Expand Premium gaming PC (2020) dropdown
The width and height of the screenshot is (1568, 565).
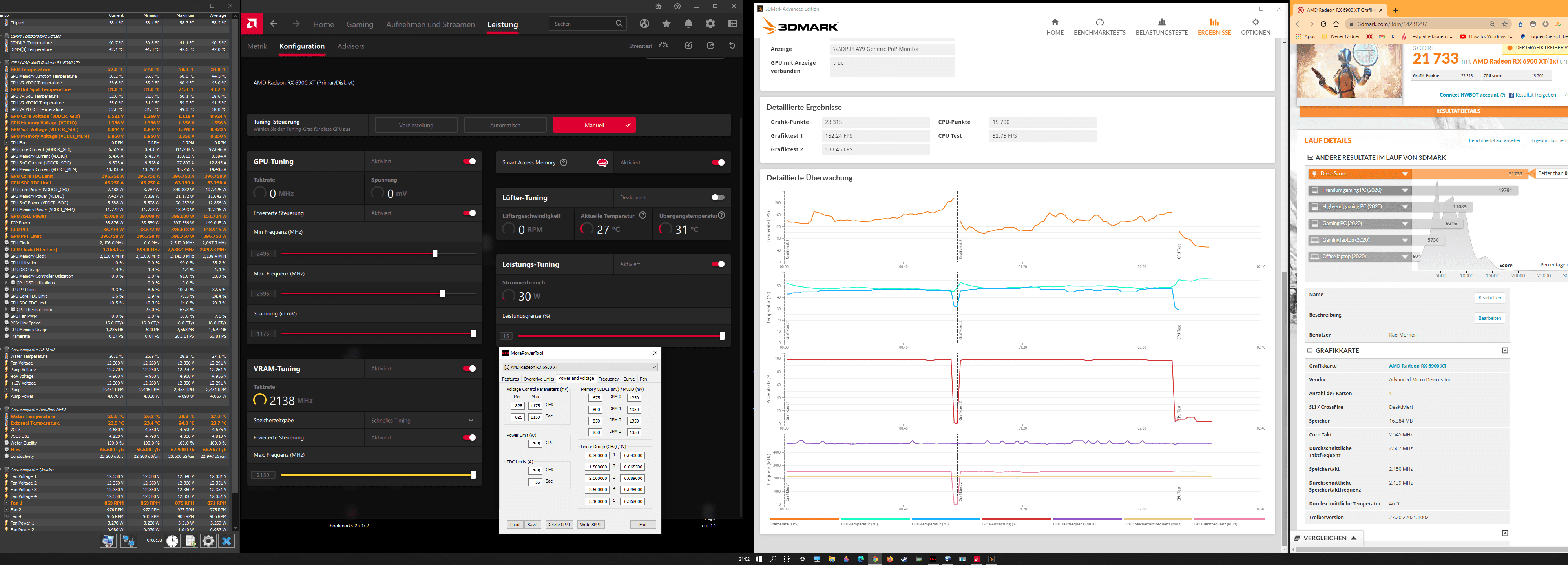click(1405, 190)
